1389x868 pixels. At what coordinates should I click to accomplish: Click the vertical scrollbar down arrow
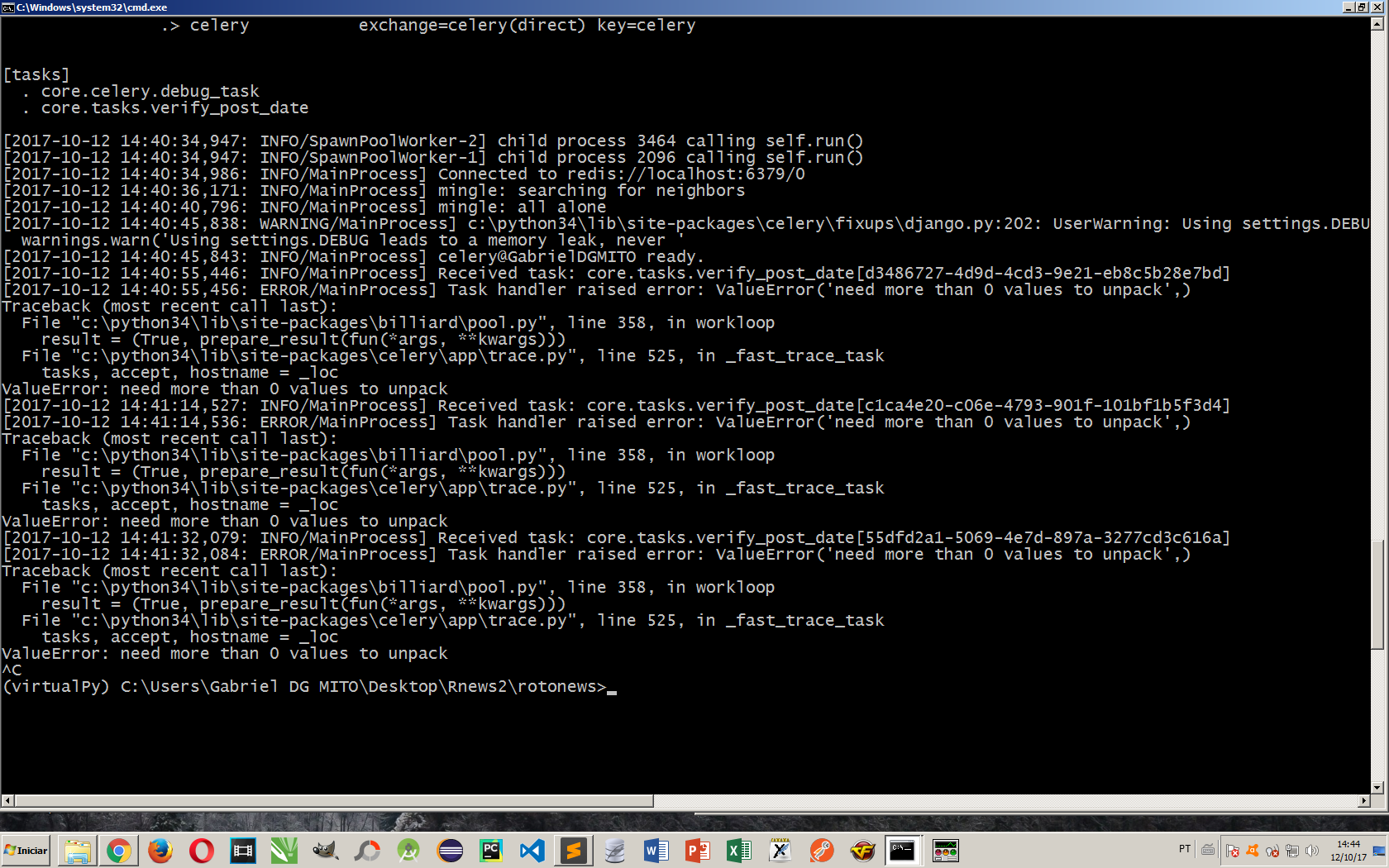point(1377,788)
